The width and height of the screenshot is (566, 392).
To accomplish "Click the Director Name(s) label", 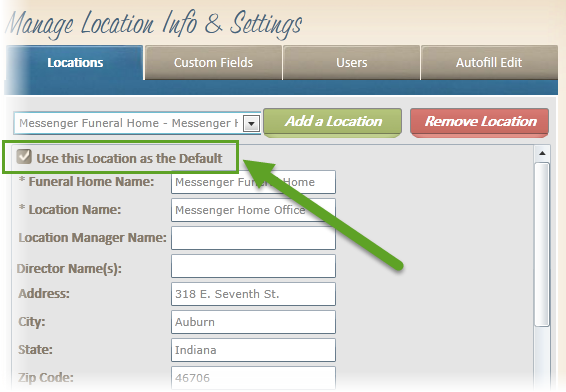I will tap(69, 269).
